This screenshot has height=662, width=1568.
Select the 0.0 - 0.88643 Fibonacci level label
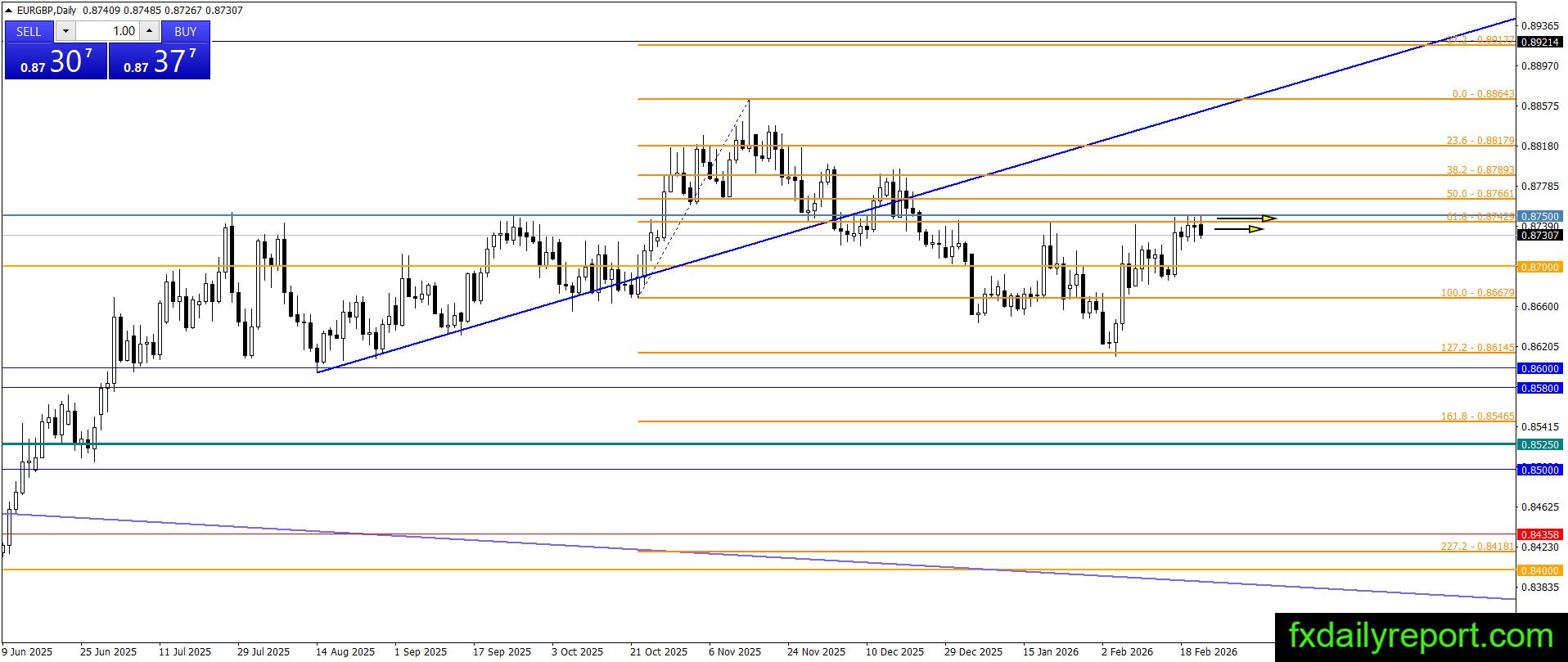(x=1483, y=94)
